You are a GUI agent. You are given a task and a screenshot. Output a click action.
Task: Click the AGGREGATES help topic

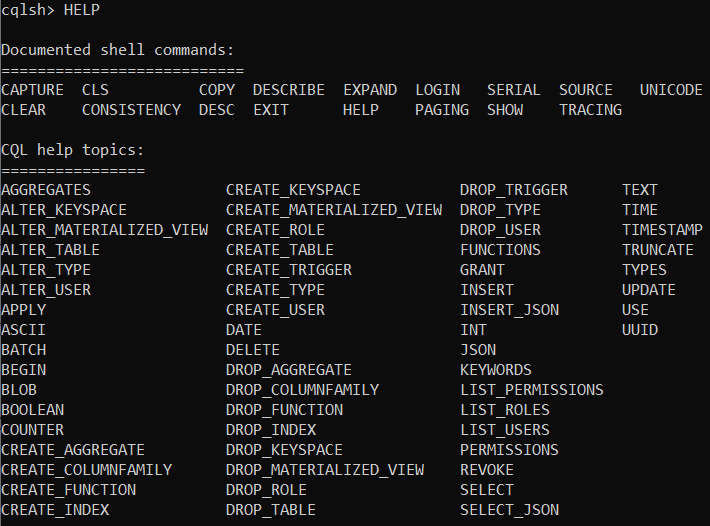[46, 190]
